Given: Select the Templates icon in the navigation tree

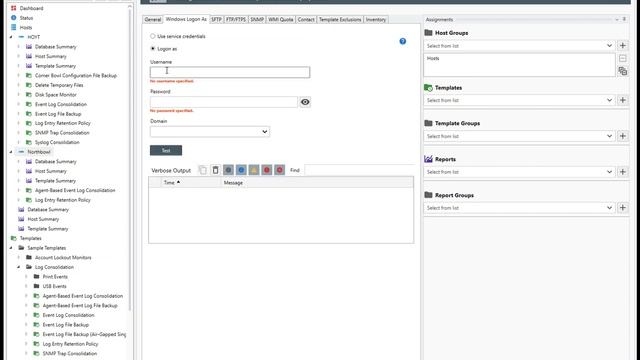Looking at the screenshot, I should click(x=13, y=238).
